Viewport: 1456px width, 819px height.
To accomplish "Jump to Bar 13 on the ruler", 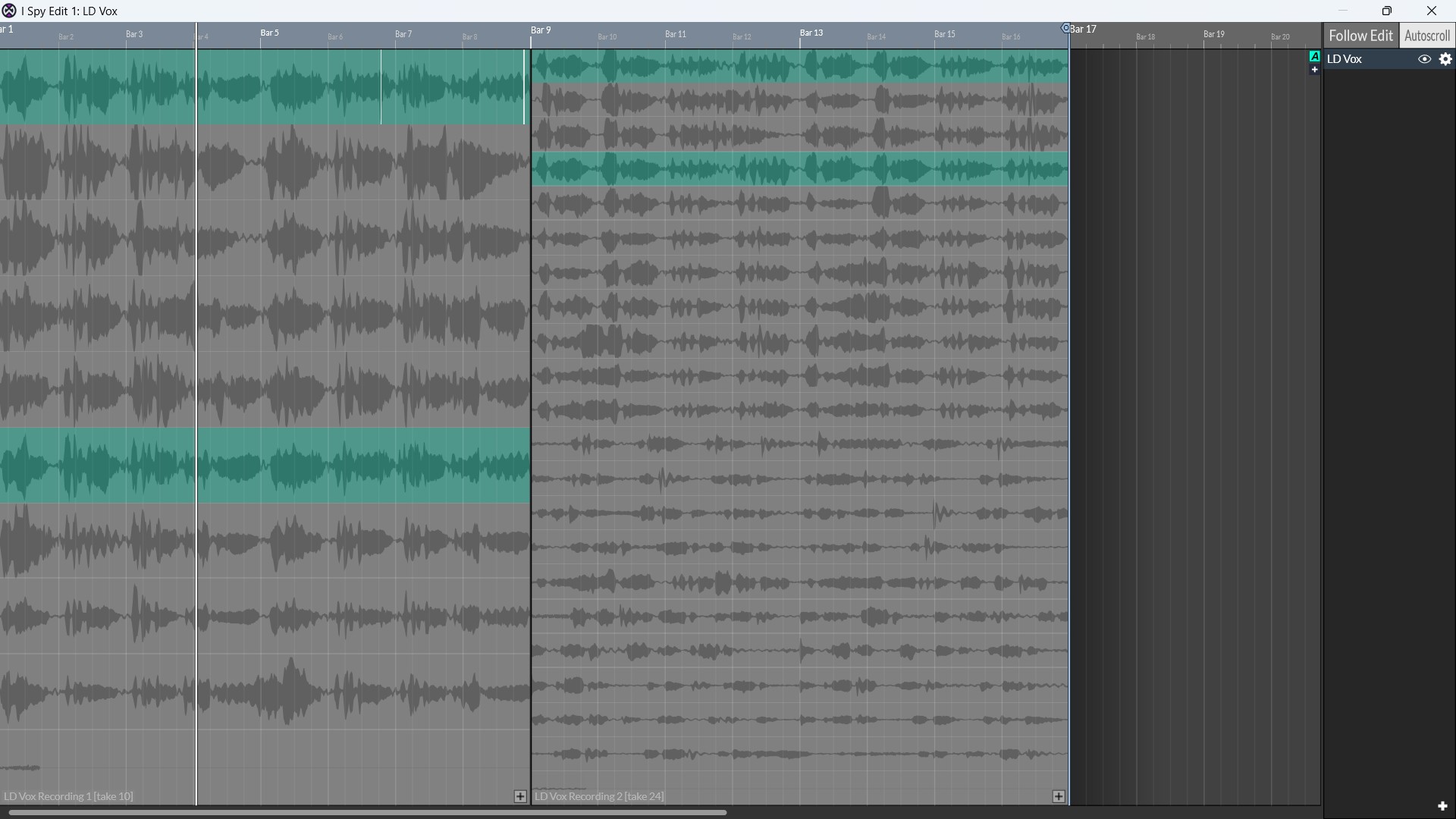I will pos(811,33).
